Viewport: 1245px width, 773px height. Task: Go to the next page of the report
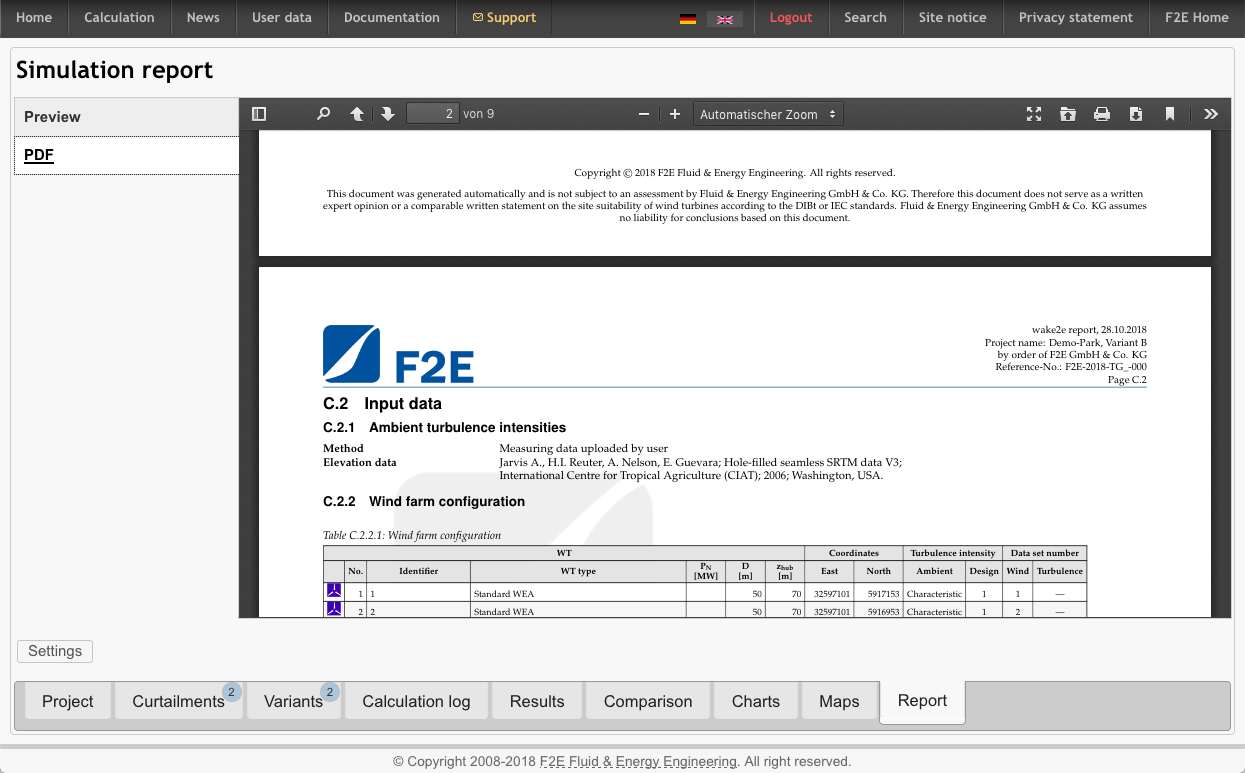coord(388,113)
